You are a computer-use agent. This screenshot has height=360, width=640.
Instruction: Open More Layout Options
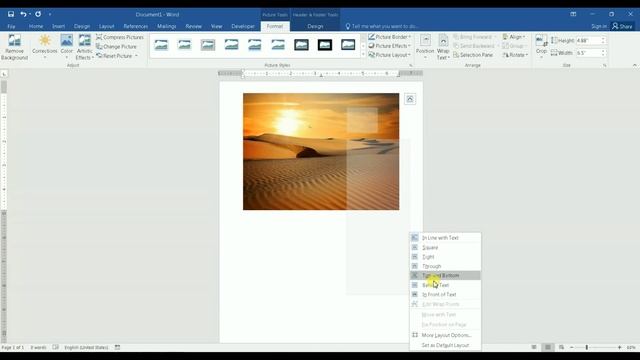click(x=445, y=335)
